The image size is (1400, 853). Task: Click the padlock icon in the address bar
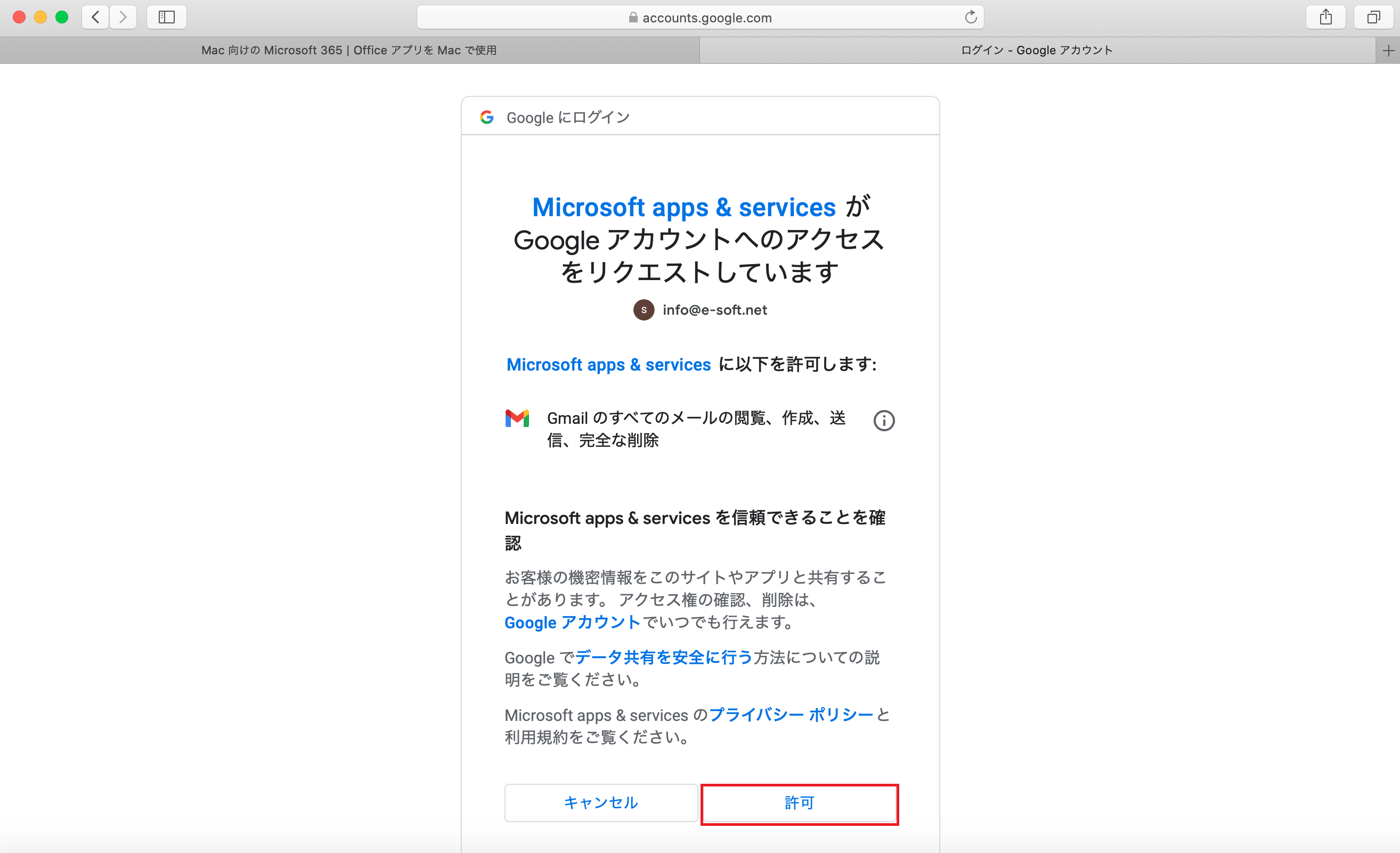click(633, 18)
